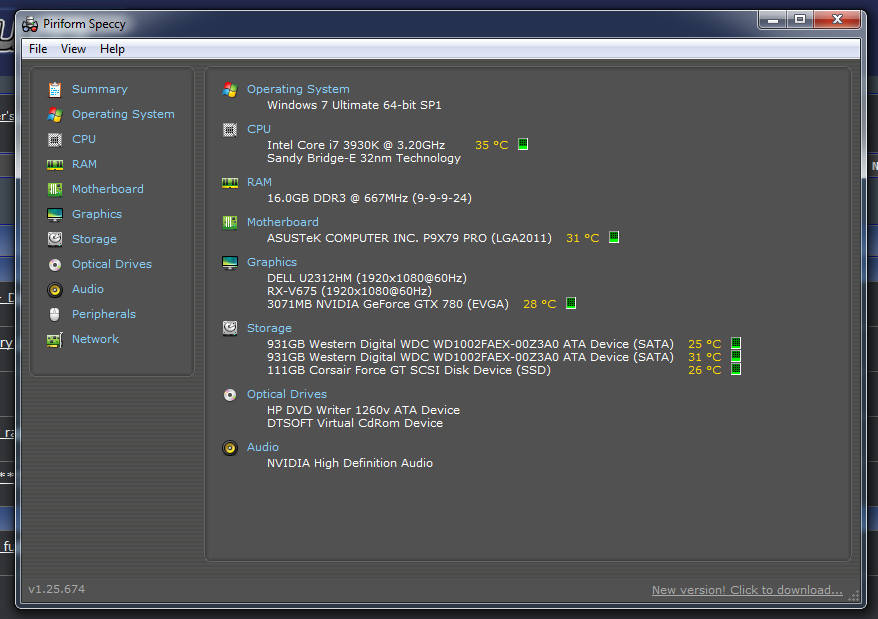Click the Storage hard drive icon in sidebar

click(55, 239)
